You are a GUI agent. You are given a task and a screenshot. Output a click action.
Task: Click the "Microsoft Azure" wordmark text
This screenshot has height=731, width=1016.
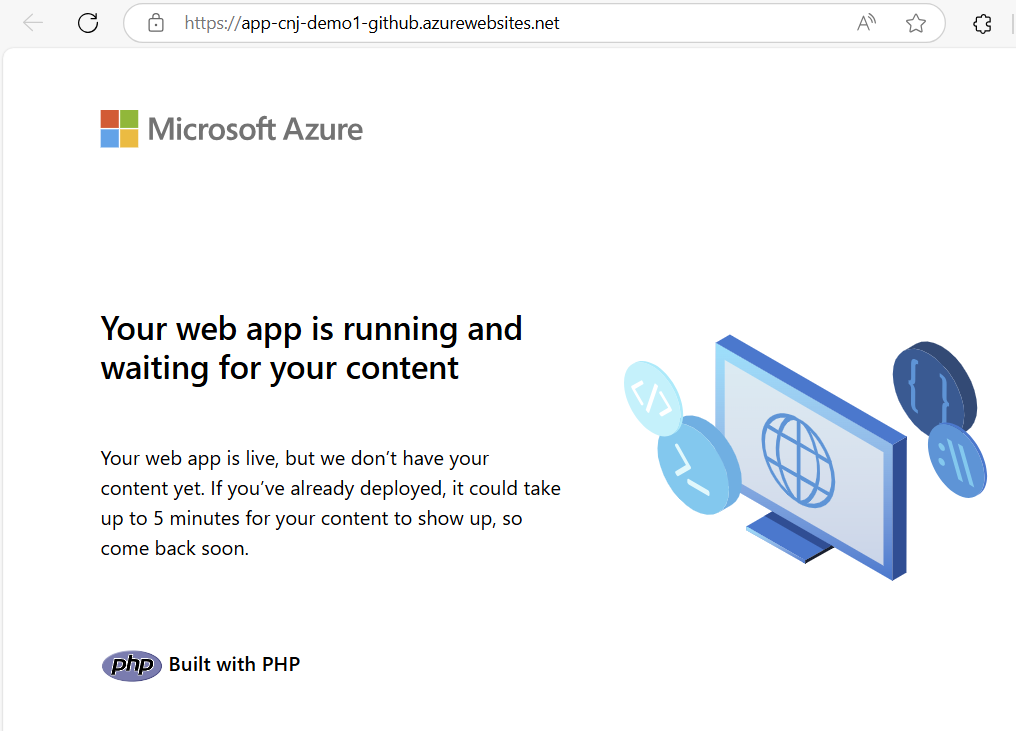click(x=255, y=129)
